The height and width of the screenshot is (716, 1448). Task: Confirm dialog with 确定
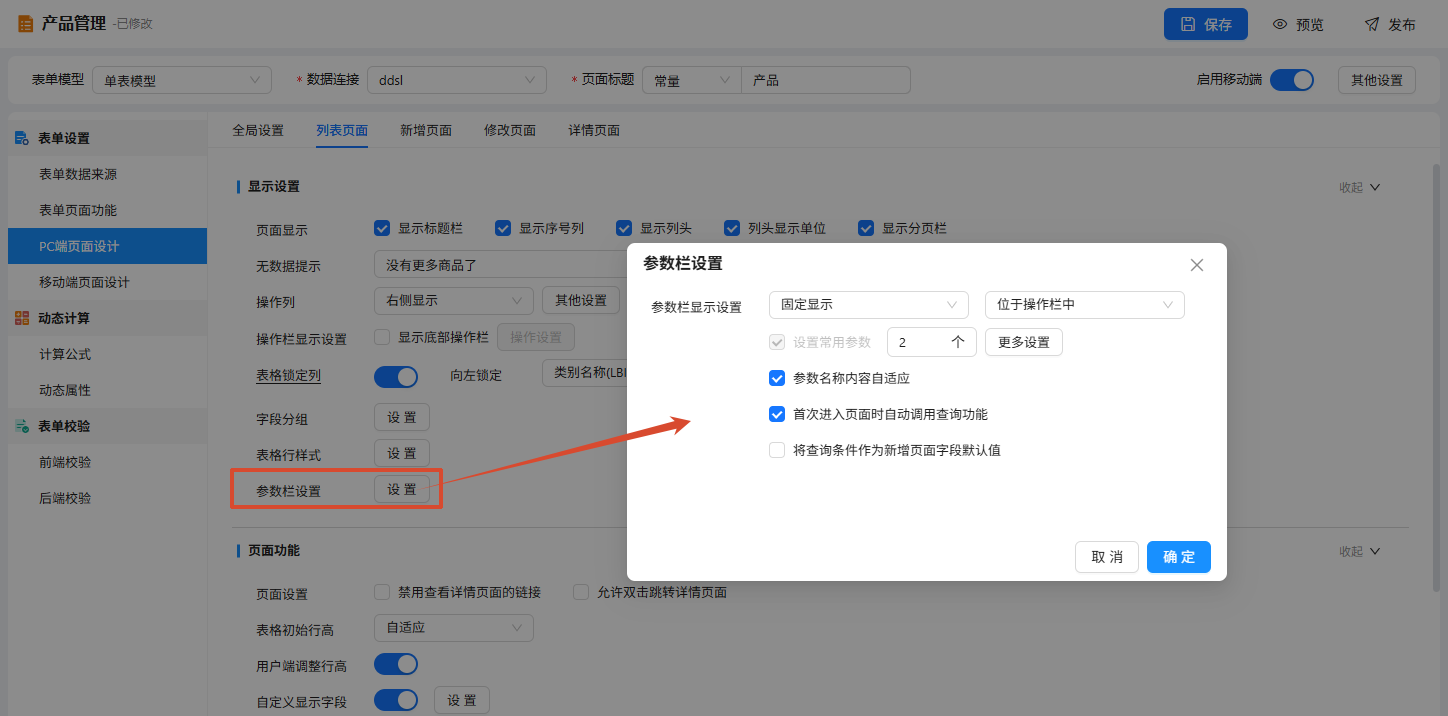pyautogui.click(x=1179, y=557)
